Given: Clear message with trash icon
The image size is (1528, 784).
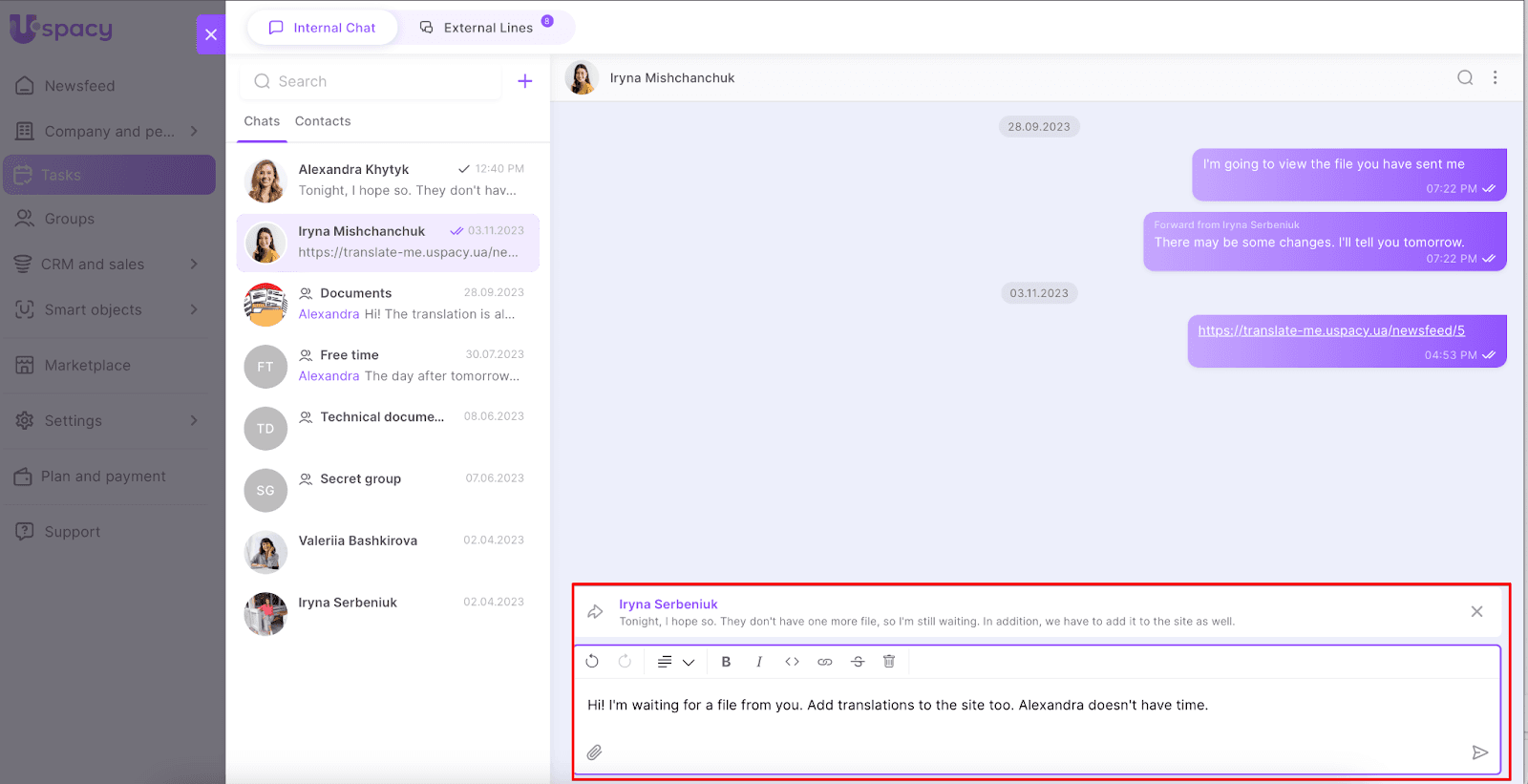Looking at the screenshot, I should [x=889, y=662].
